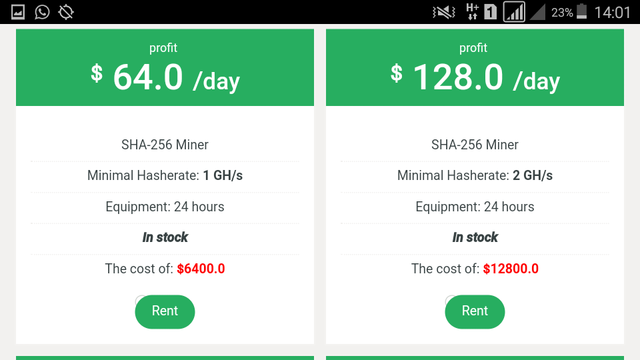Rent the $6400.0 SHA-256 miner
This screenshot has width=640, height=360.
(x=165, y=311)
